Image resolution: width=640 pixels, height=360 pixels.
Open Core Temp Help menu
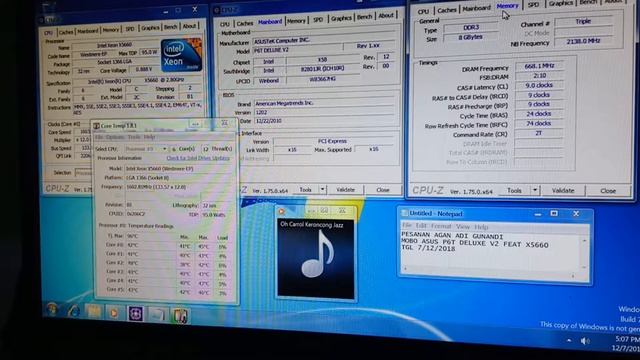[149, 137]
